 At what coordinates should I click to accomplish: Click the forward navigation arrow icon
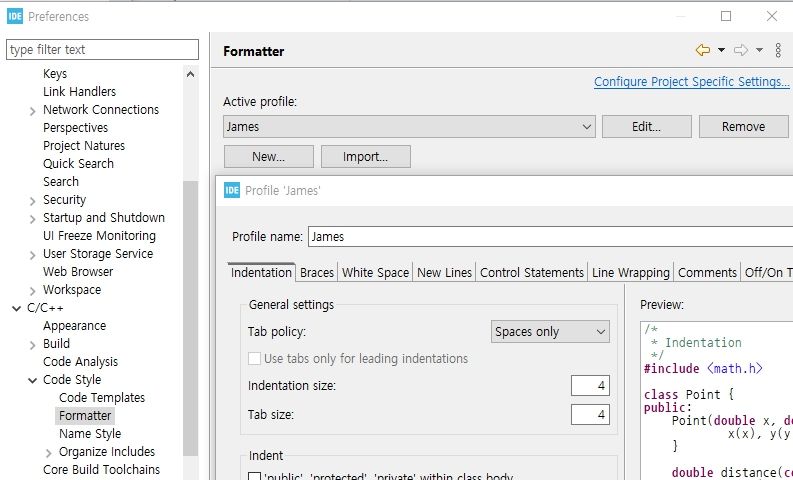point(741,50)
